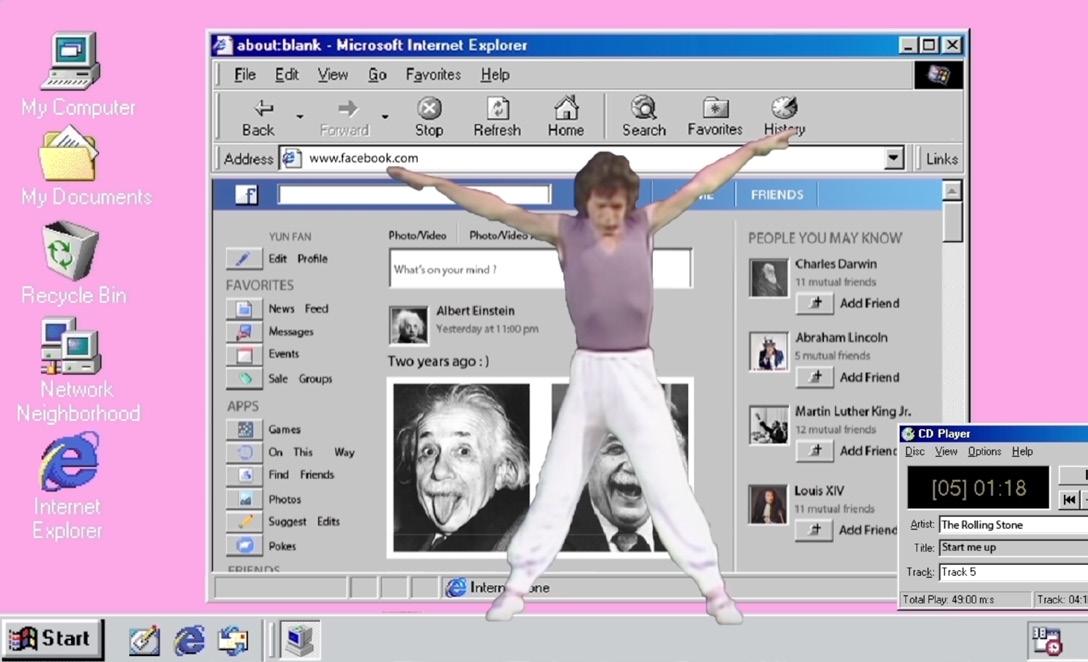1088x662 pixels.
Task: Click the Facebook logo icon
Action: [x=246, y=195]
